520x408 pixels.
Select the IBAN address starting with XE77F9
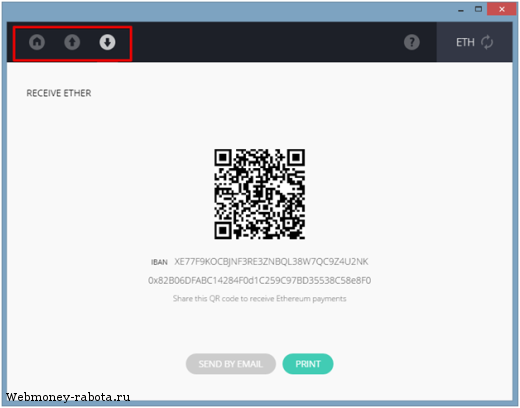pyautogui.click(x=271, y=262)
